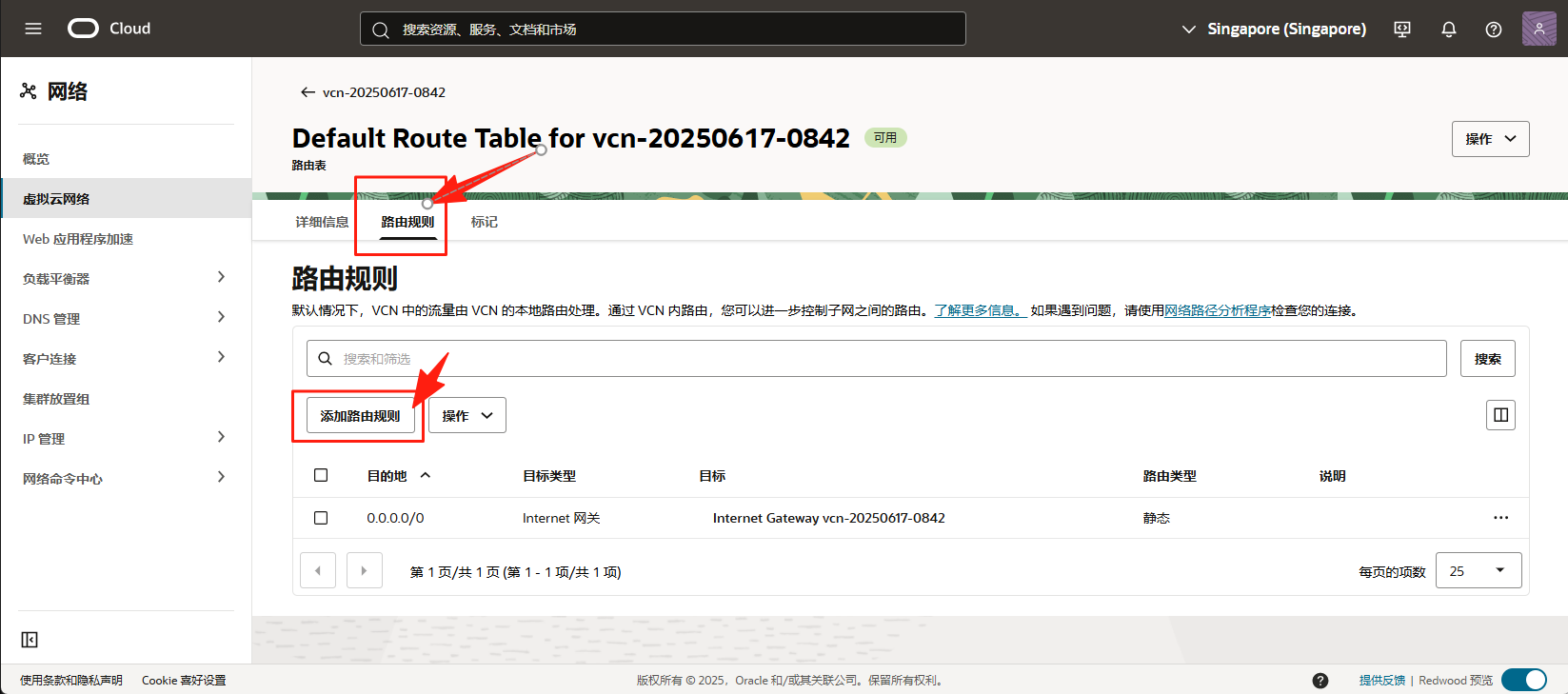Click the notifications bell icon
Viewport: 1568px width, 694px height.
tap(1448, 30)
